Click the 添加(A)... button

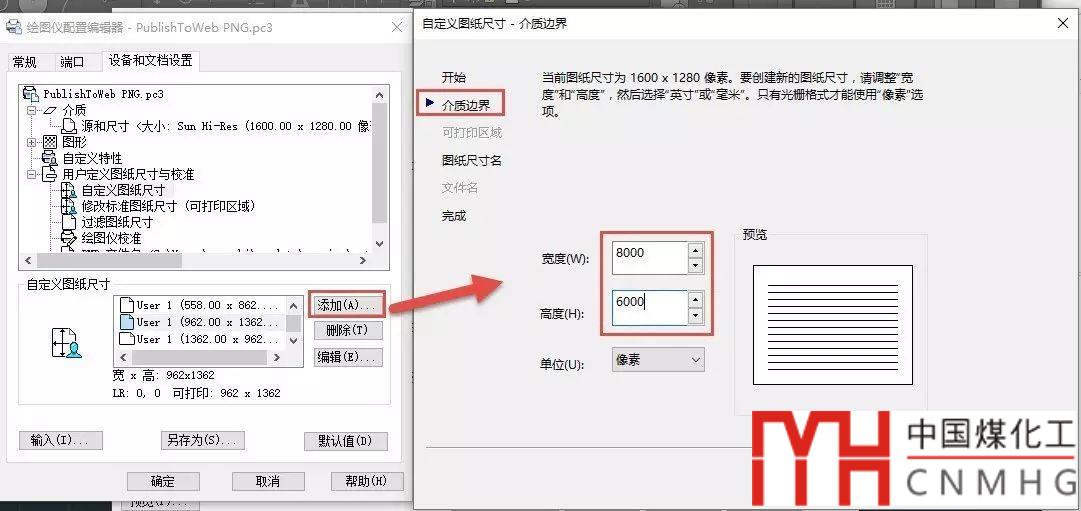point(347,304)
